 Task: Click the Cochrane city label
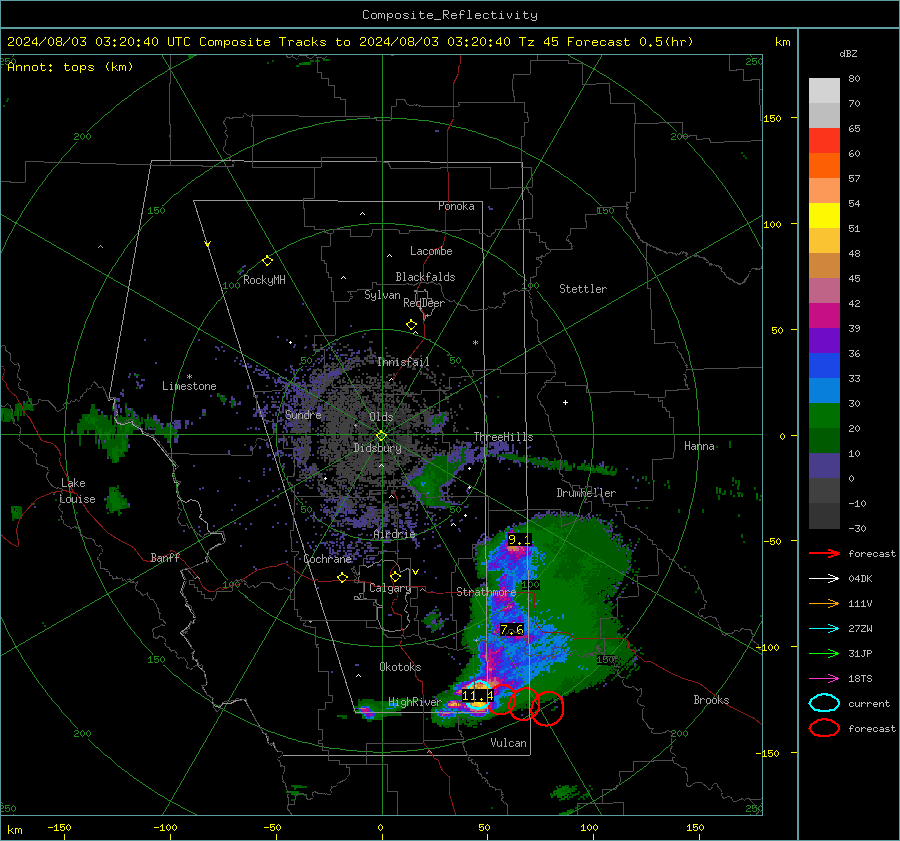[x=327, y=559]
